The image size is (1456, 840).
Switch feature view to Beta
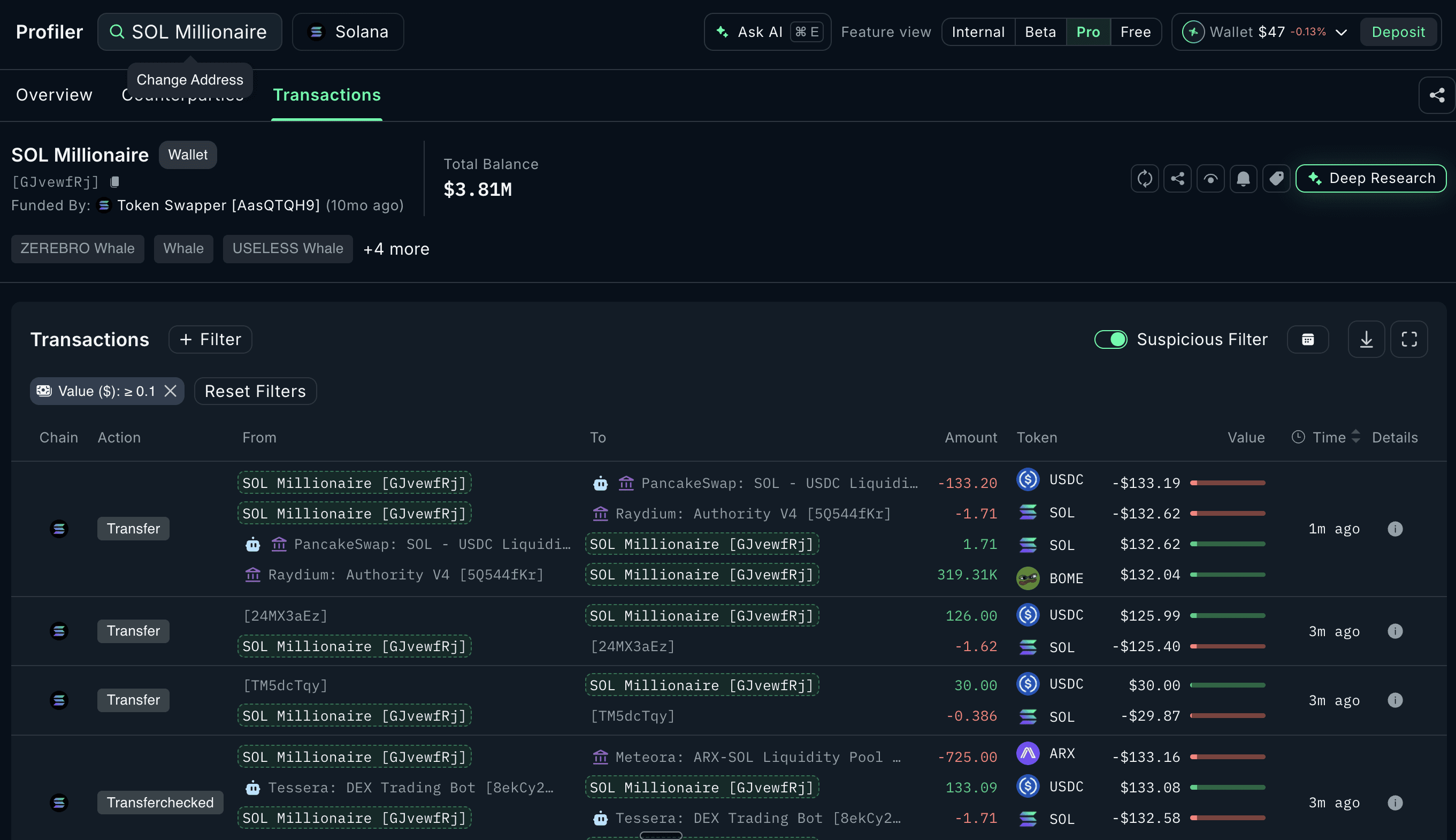point(1040,32)
